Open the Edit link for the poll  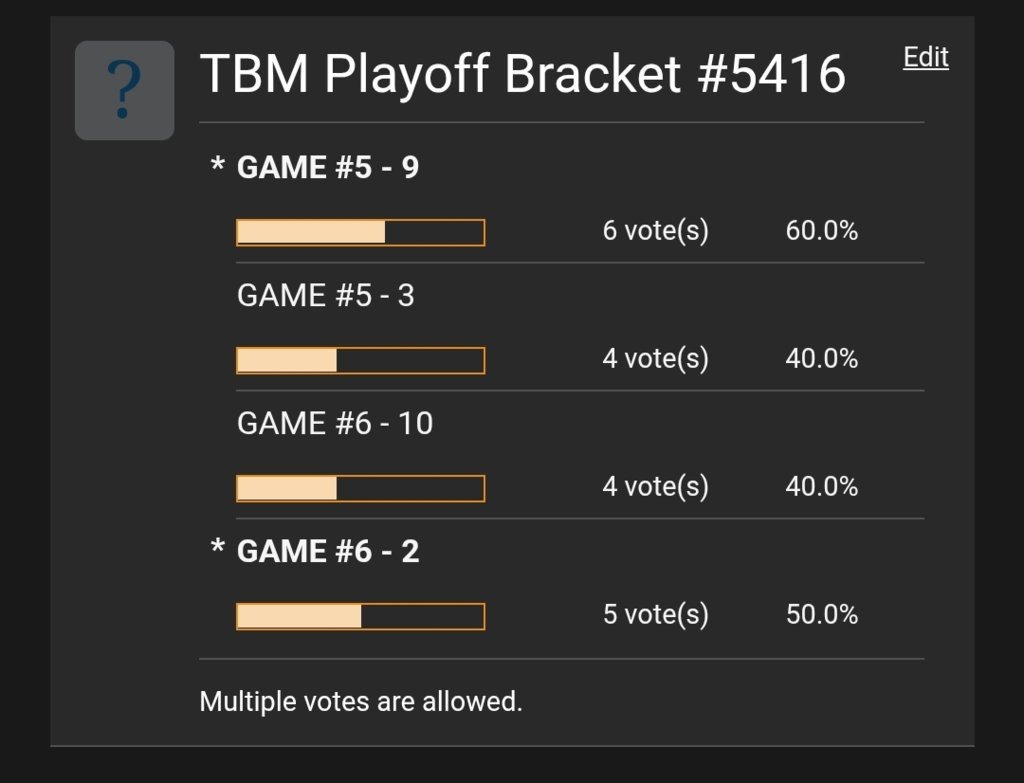[925, 57]
